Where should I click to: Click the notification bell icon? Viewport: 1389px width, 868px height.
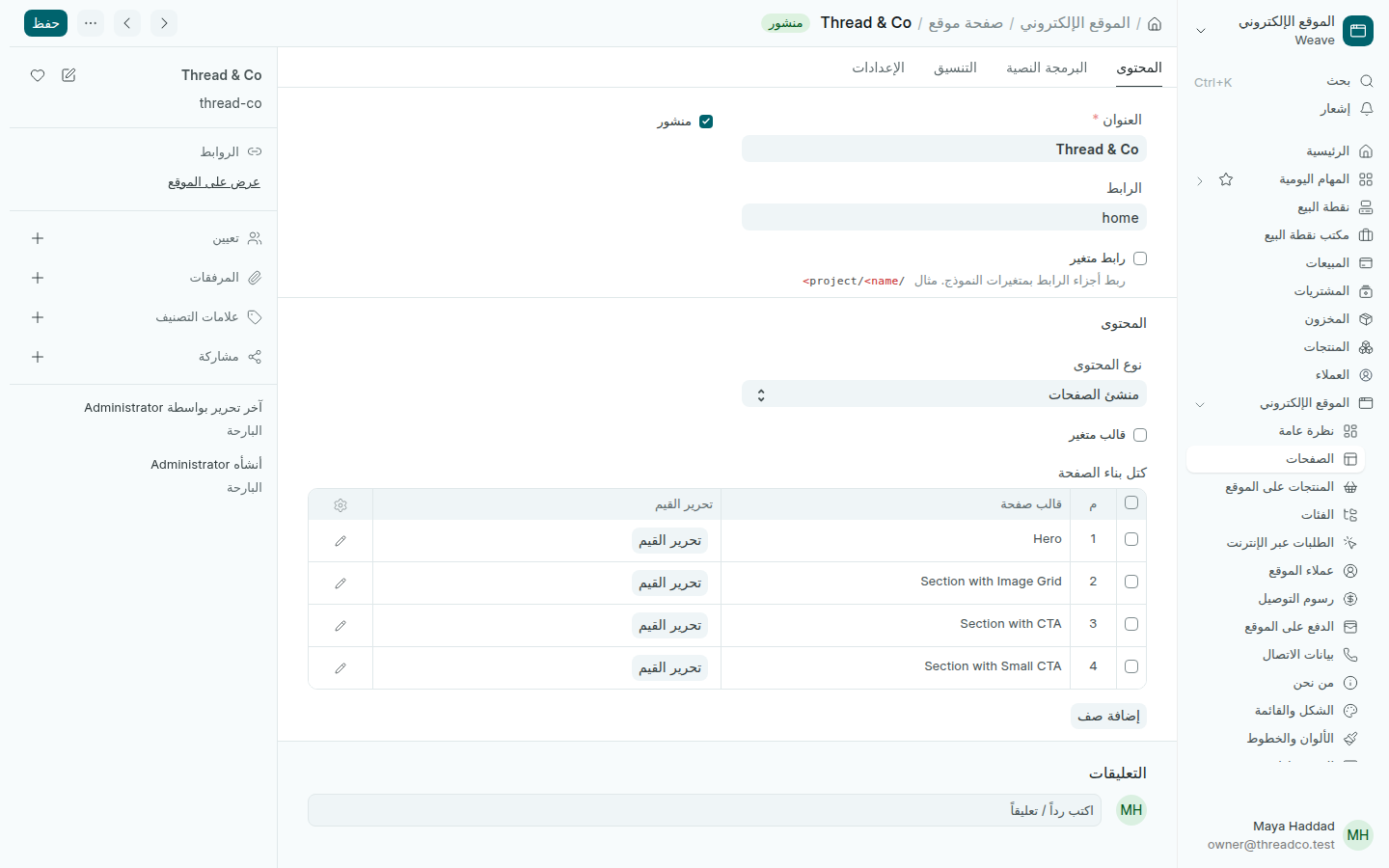[1366, 109]
